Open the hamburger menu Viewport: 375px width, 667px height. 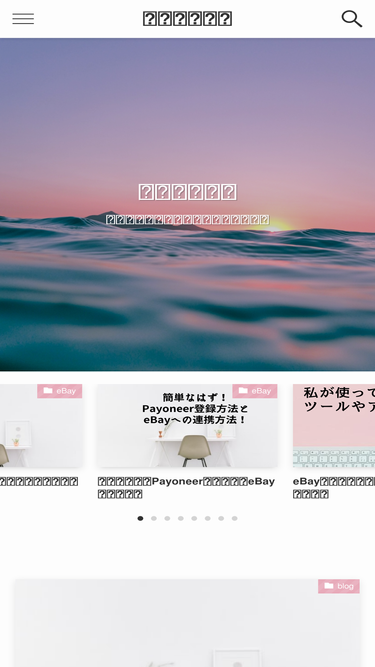coord(23,19)
